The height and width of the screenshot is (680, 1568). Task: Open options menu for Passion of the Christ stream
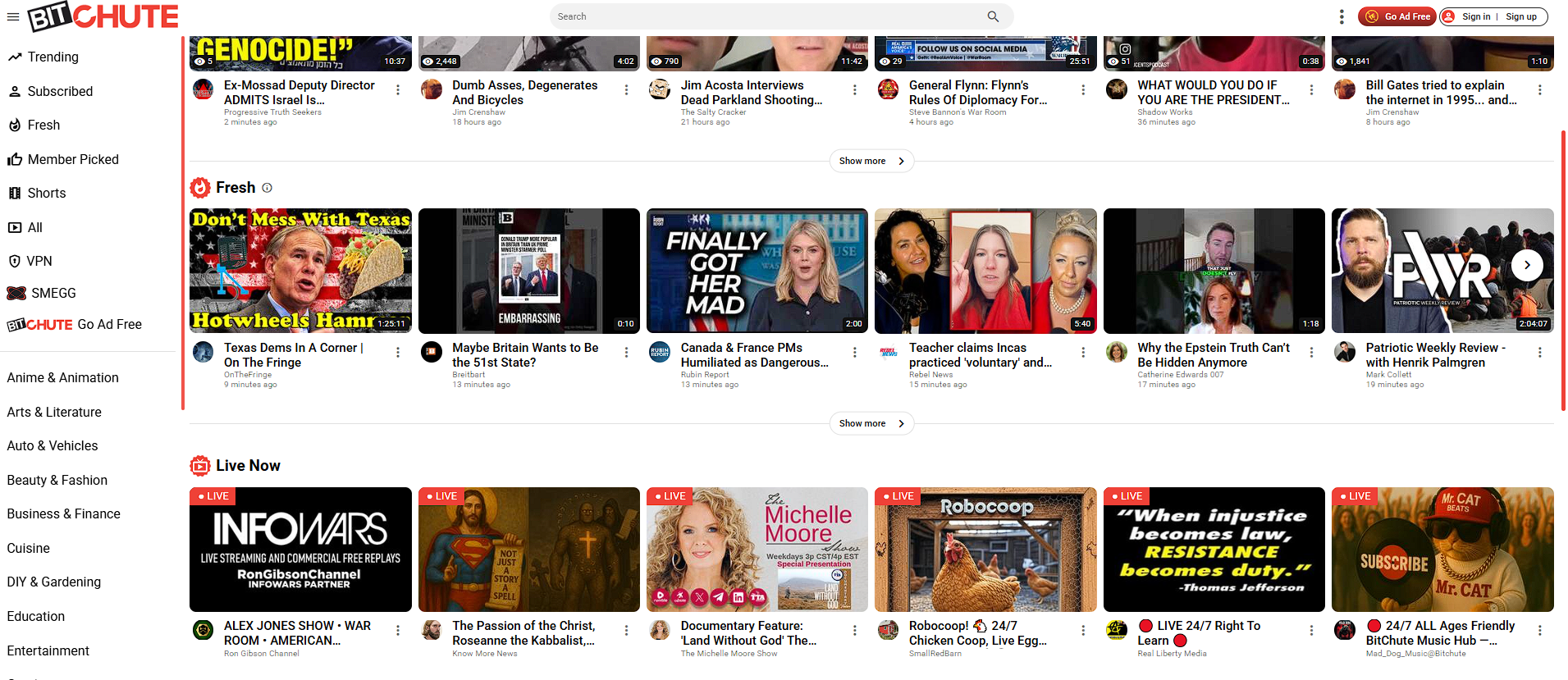coord(626,631)
